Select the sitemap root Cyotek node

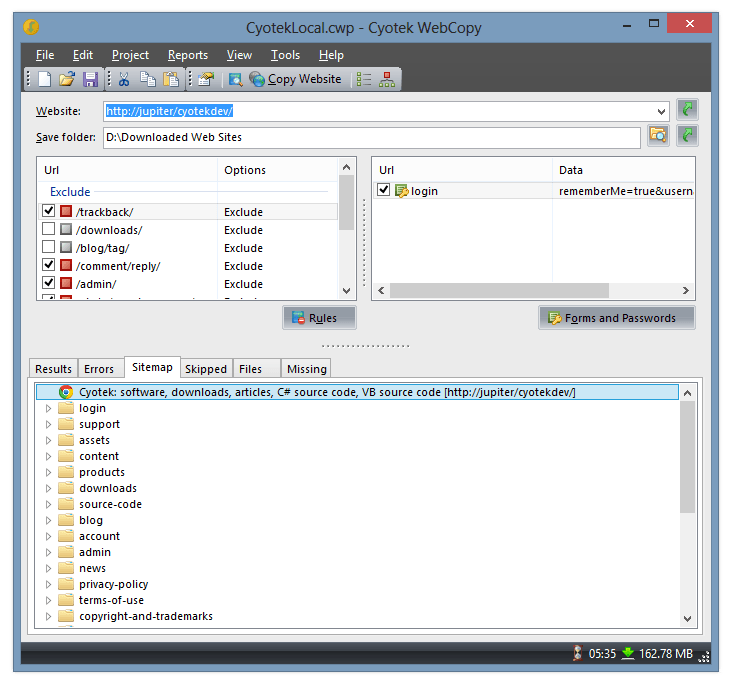358,392
